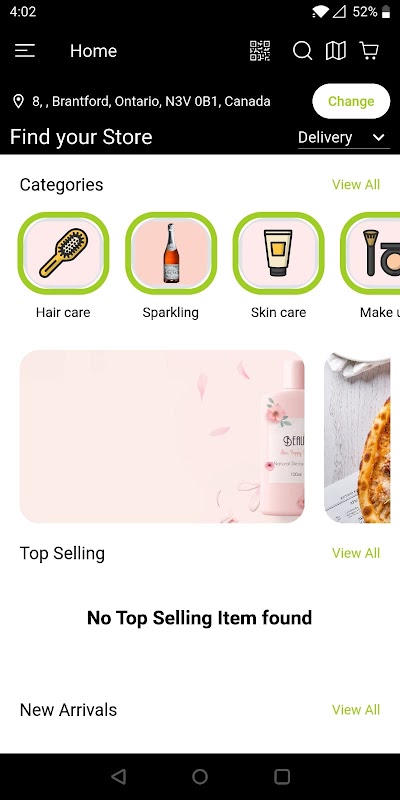Screen dimensions: 400x800
Task: Open the hamburger navigation menu
Action: coord(24,51)
